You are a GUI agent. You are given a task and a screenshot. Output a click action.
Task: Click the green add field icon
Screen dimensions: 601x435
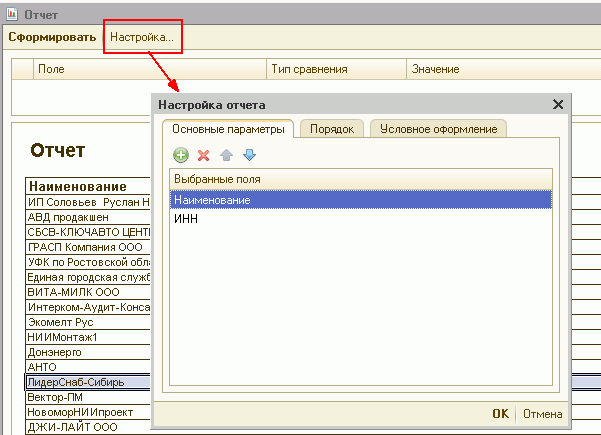[181, 155]
